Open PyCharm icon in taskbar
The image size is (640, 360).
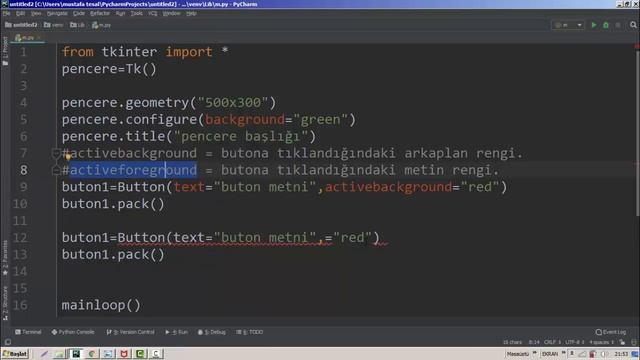coord(76,353)
